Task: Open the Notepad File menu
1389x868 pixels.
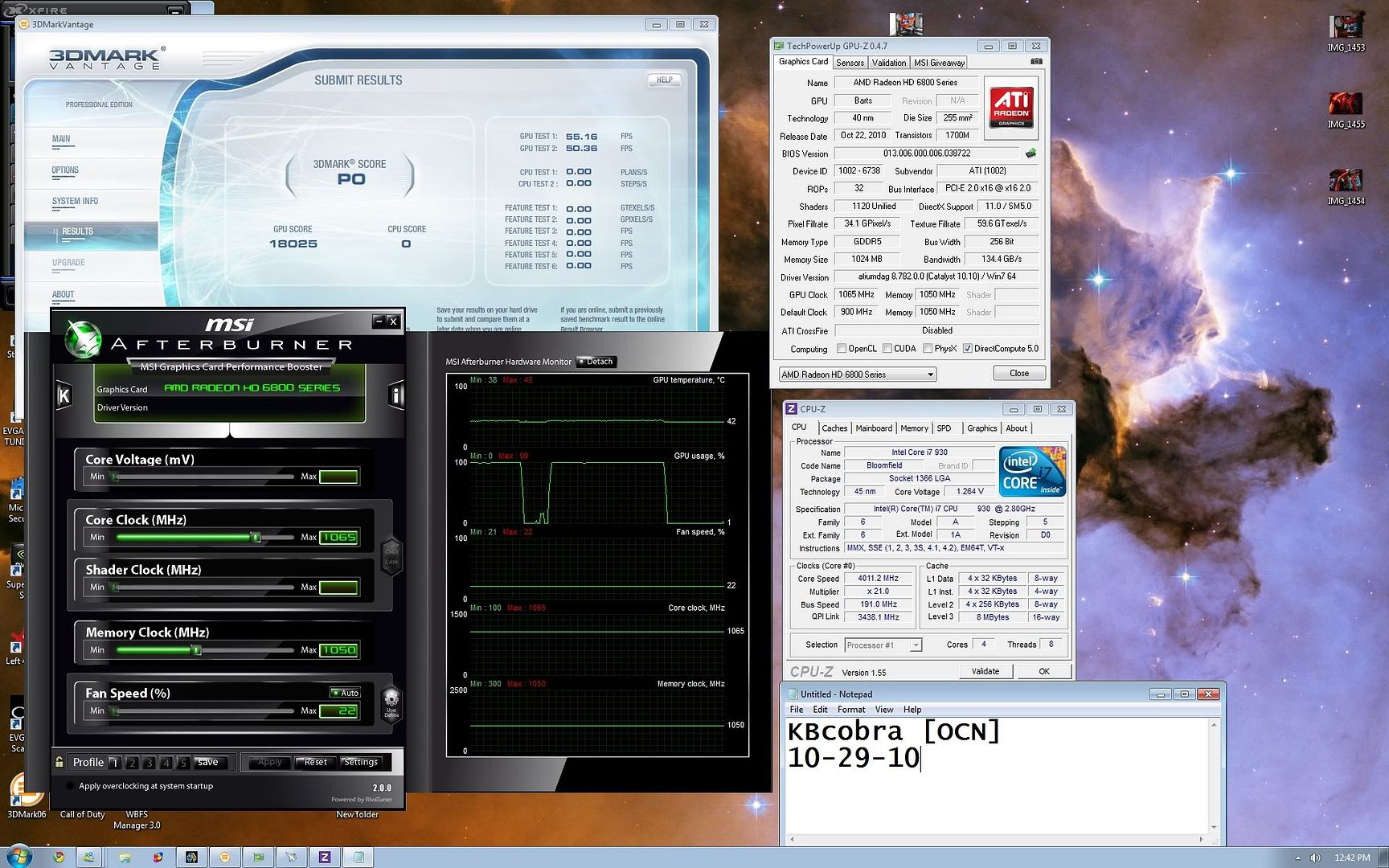Action: (797, 710)
